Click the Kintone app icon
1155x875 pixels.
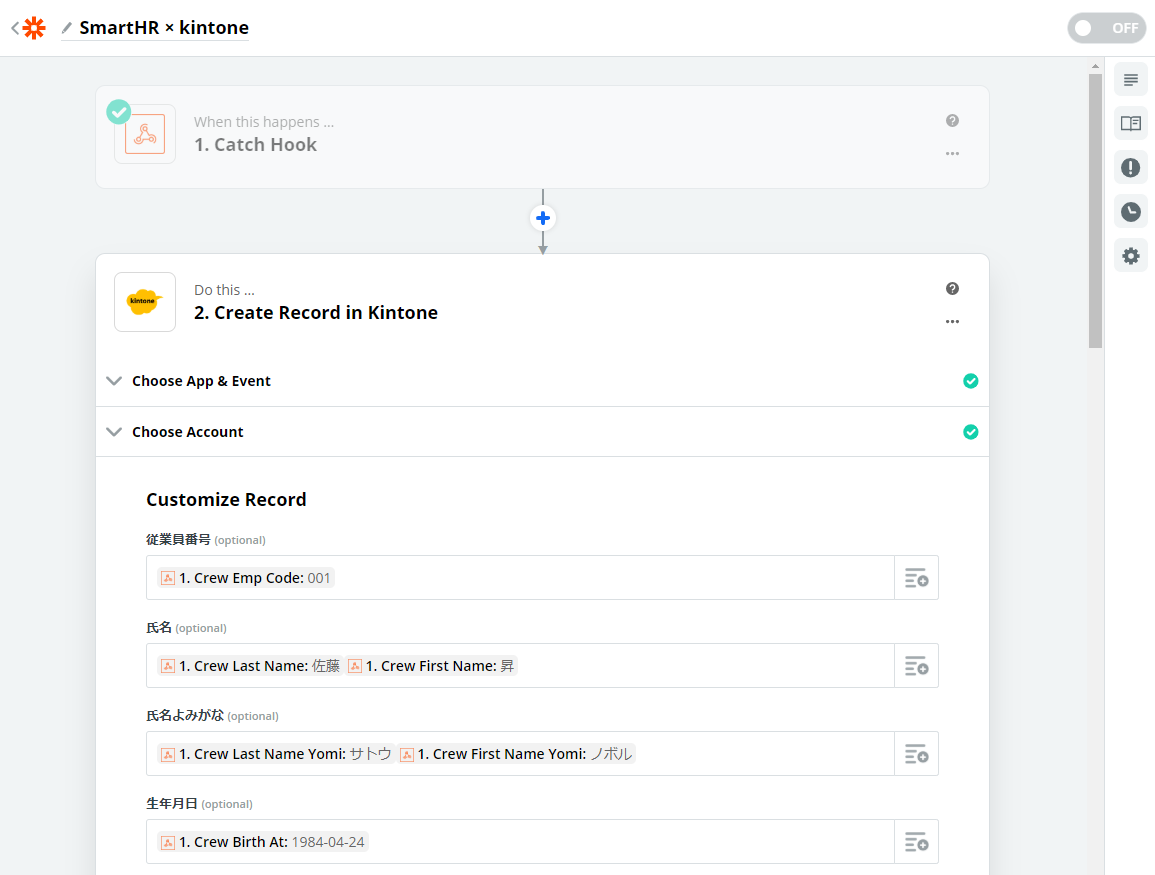145,302
